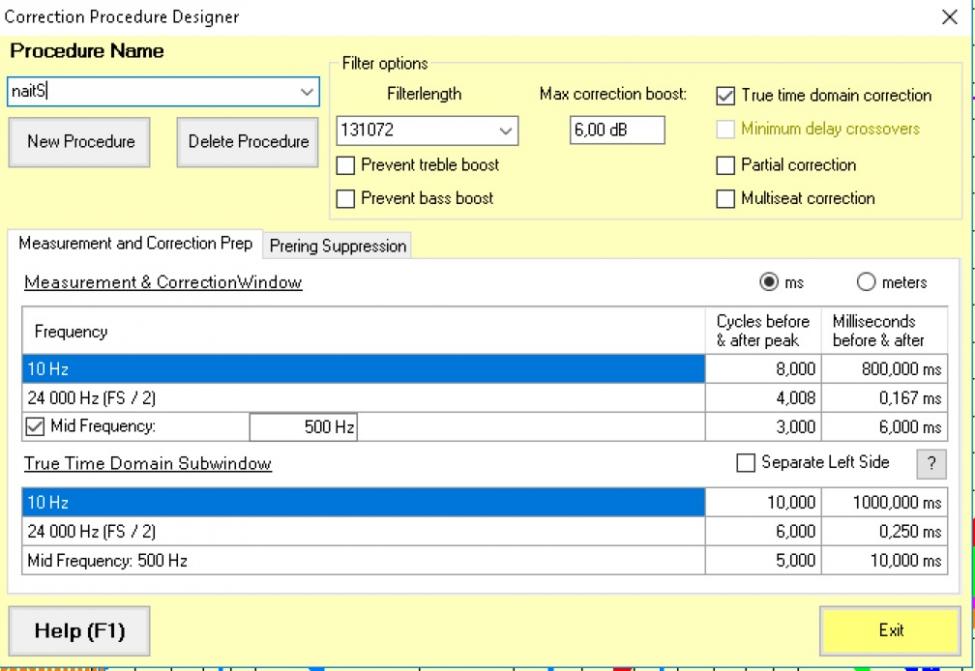Viewport: 975px width, 671px height.
Task: Tick Separate Left Side checkbox
Action: point(745,462)
